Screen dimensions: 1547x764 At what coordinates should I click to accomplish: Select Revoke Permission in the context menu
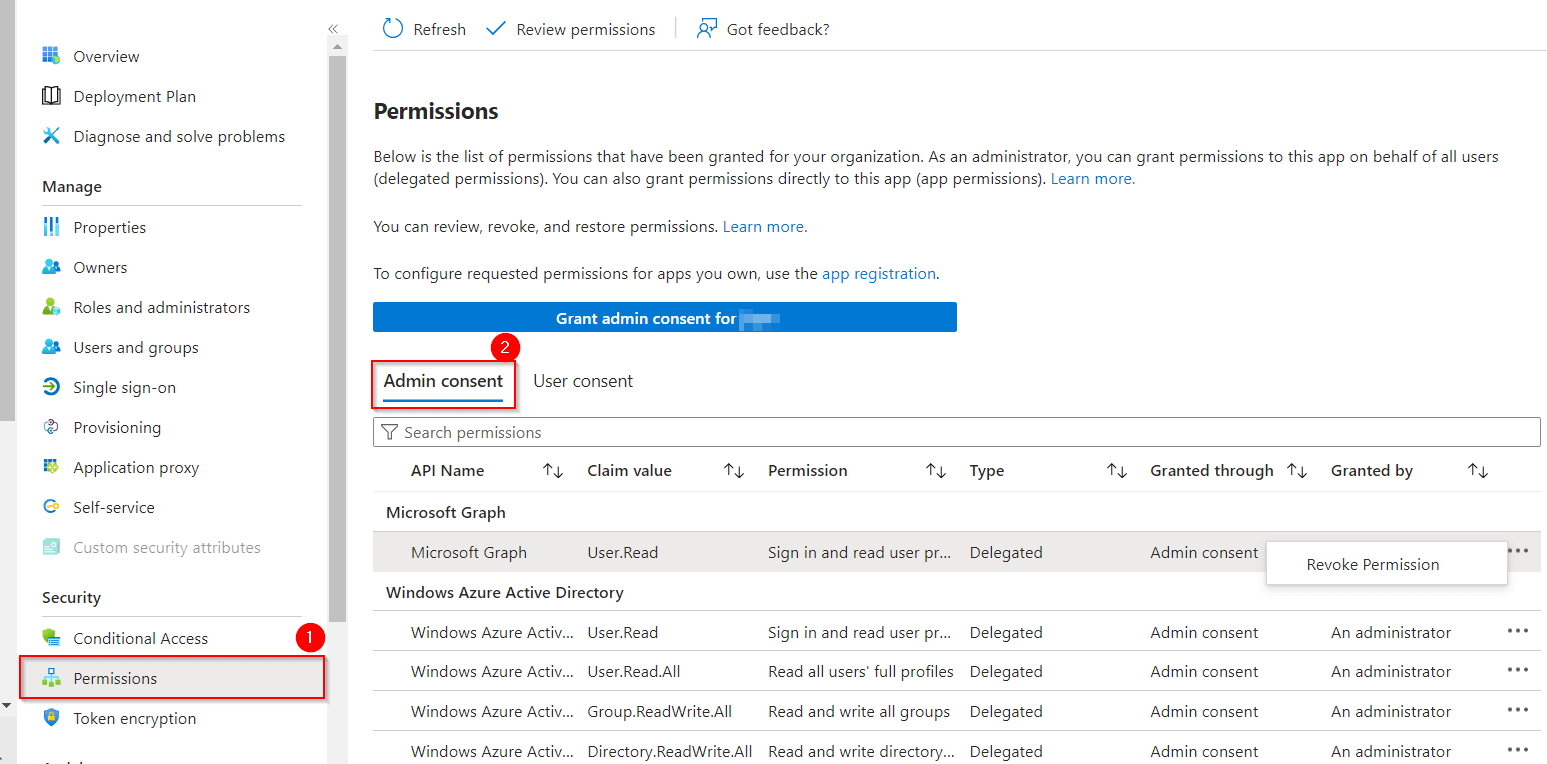pyautogui.click(x=1372, y=563)
